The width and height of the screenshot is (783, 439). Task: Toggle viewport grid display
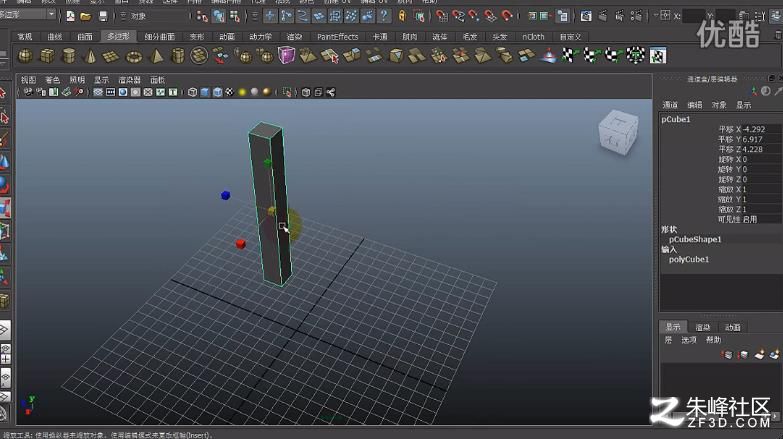(x=98, y=92)
